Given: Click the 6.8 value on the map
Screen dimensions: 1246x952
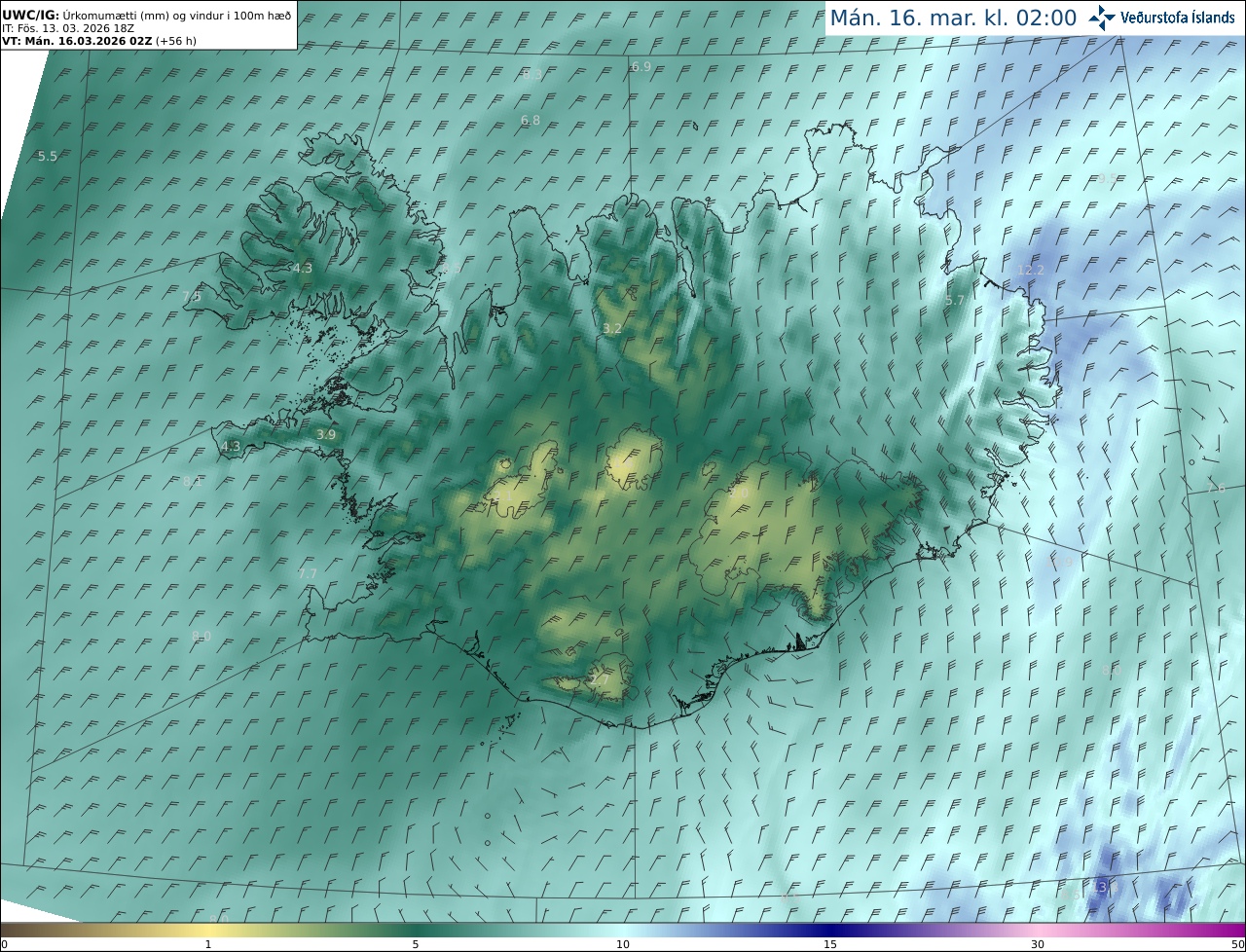Looking at the screenshot, I should [531, 121].
